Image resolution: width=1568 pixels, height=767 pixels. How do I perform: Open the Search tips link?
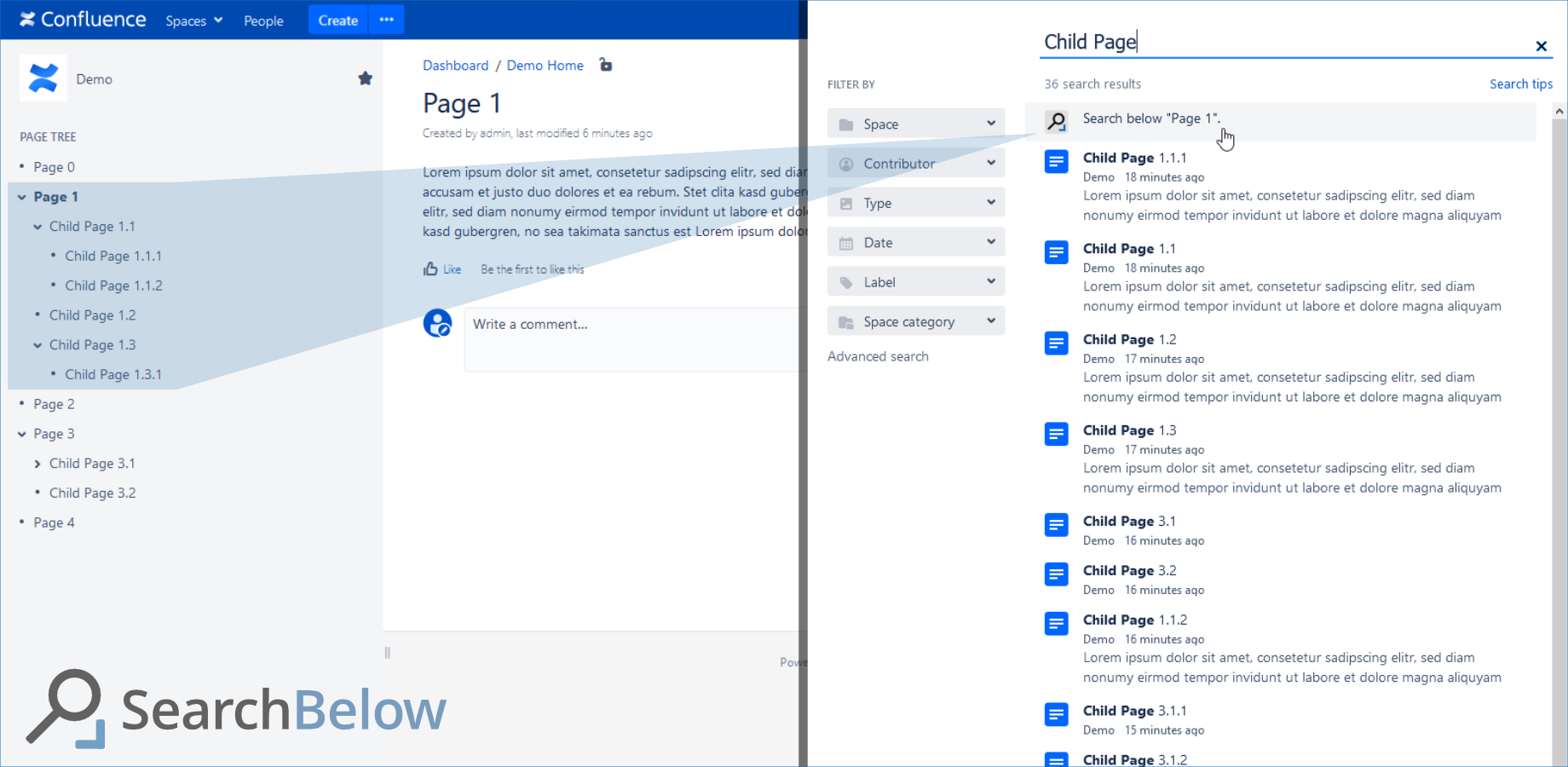pyautogui.click(x=1521, y=84)
